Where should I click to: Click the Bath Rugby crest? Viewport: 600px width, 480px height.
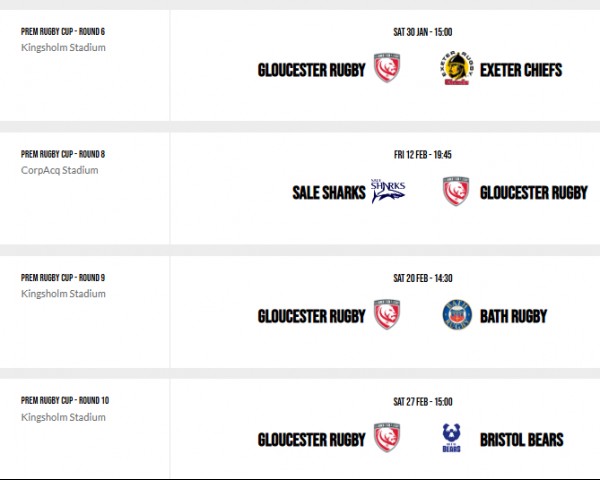tap(457, 315)
